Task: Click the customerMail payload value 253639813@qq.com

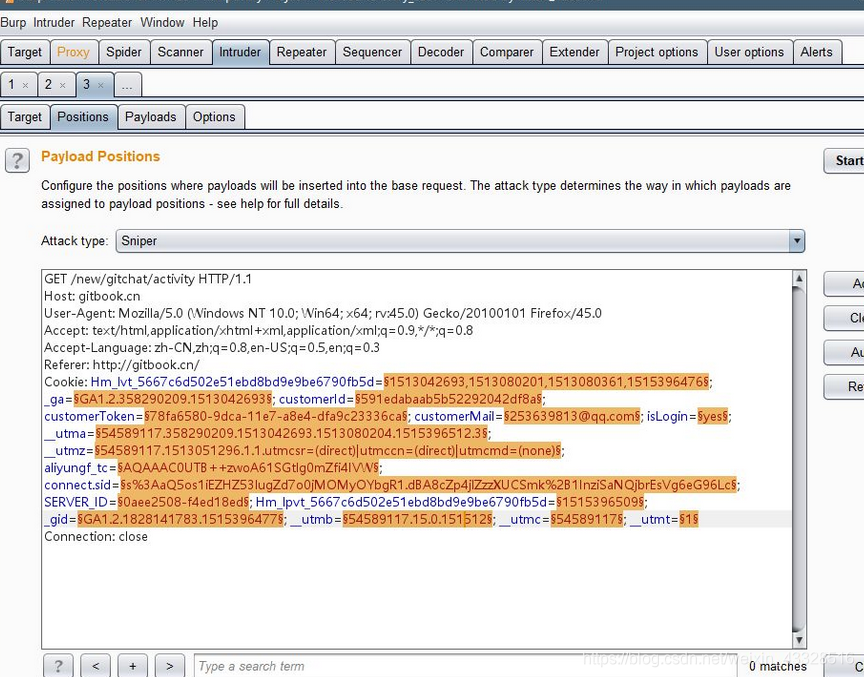Action: coord(572,416)
